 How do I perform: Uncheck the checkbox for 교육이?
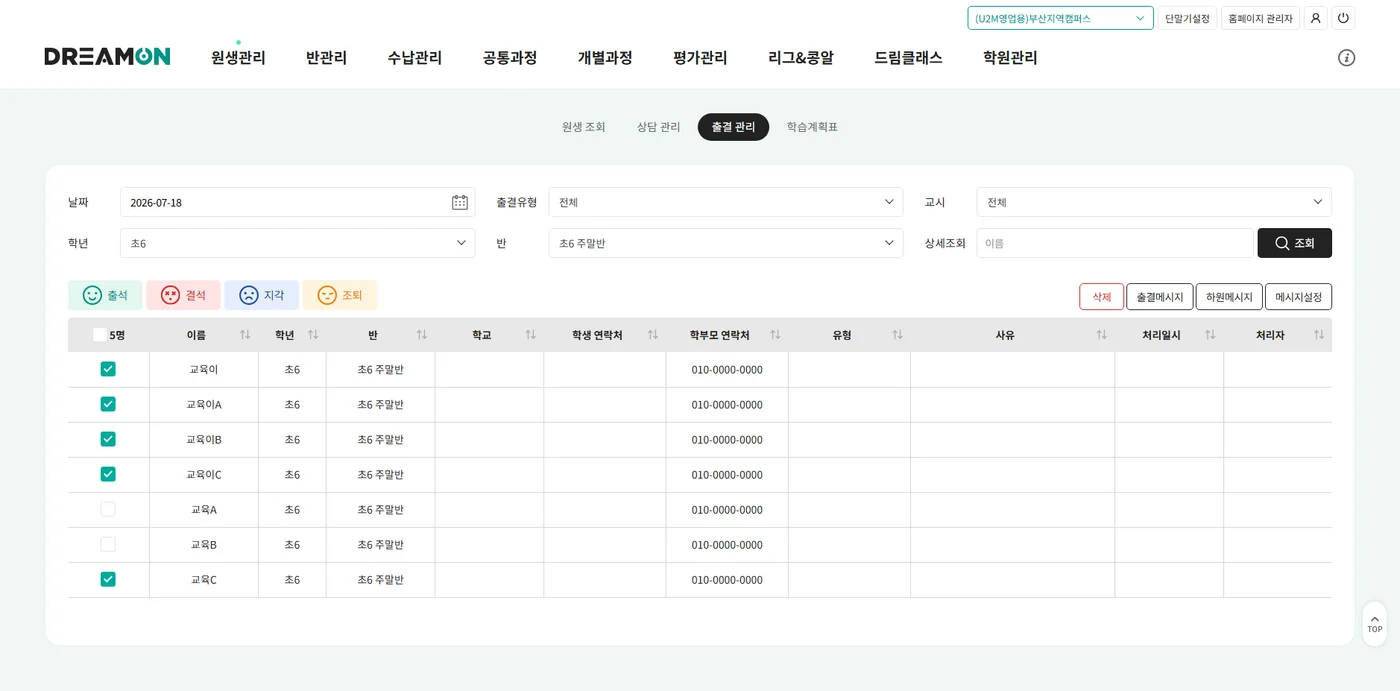tap(108, 369)
